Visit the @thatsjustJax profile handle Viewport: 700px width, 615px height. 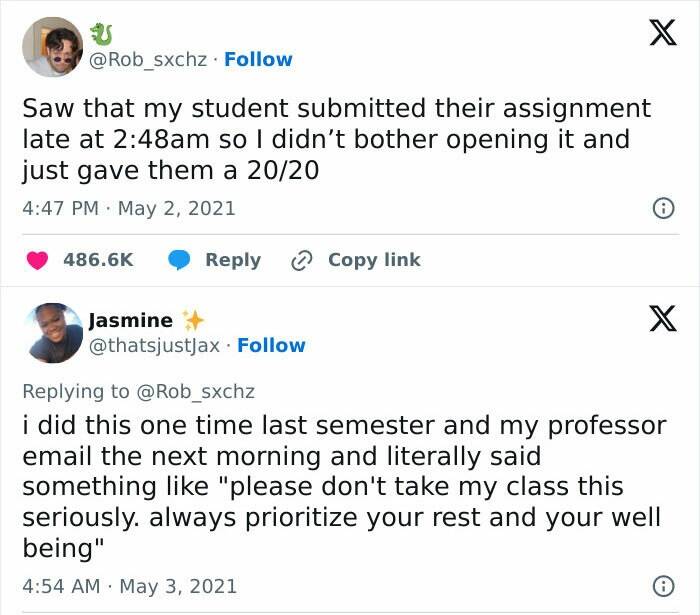157,345
